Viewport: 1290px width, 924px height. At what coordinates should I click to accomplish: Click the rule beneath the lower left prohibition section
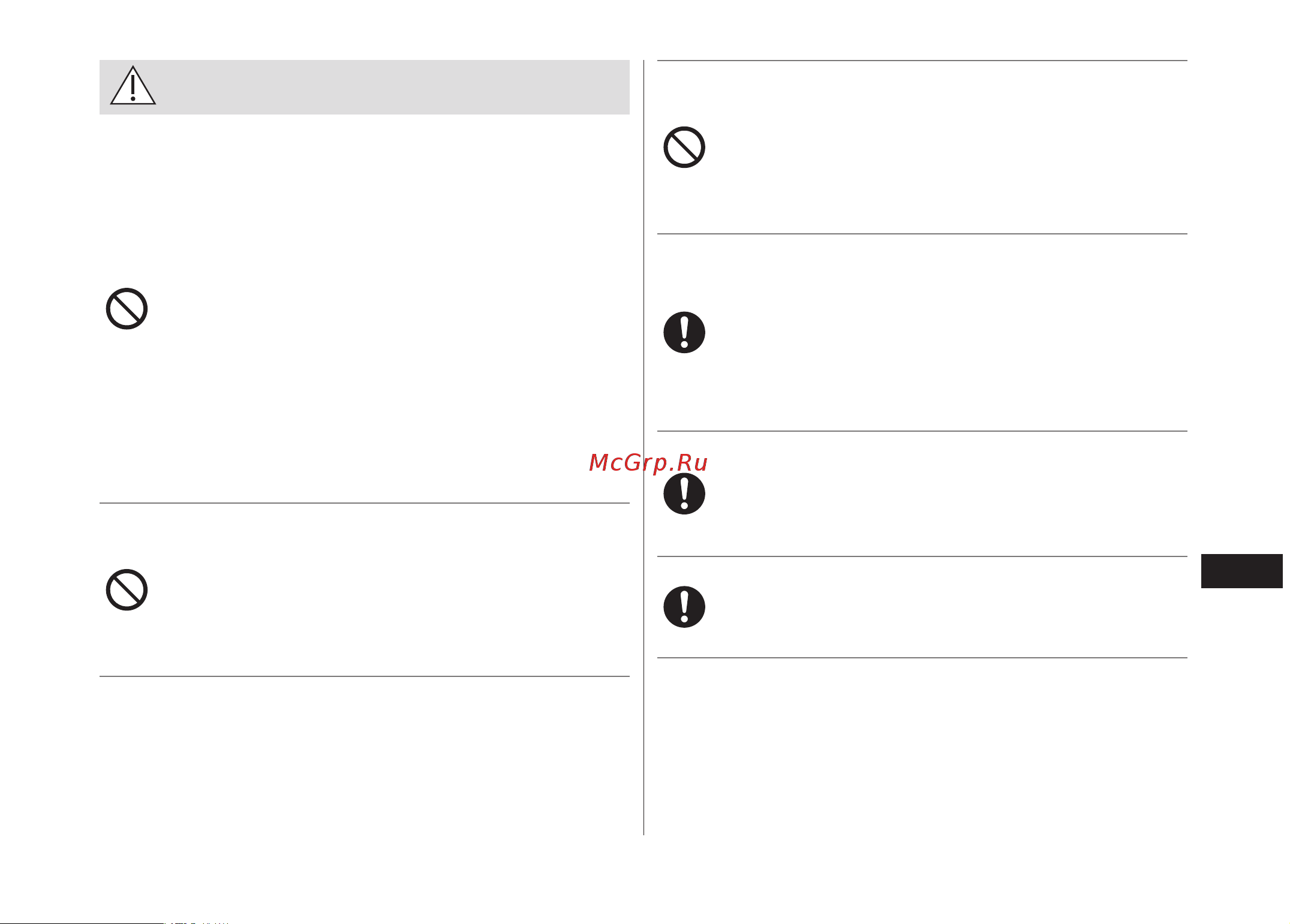364,676
